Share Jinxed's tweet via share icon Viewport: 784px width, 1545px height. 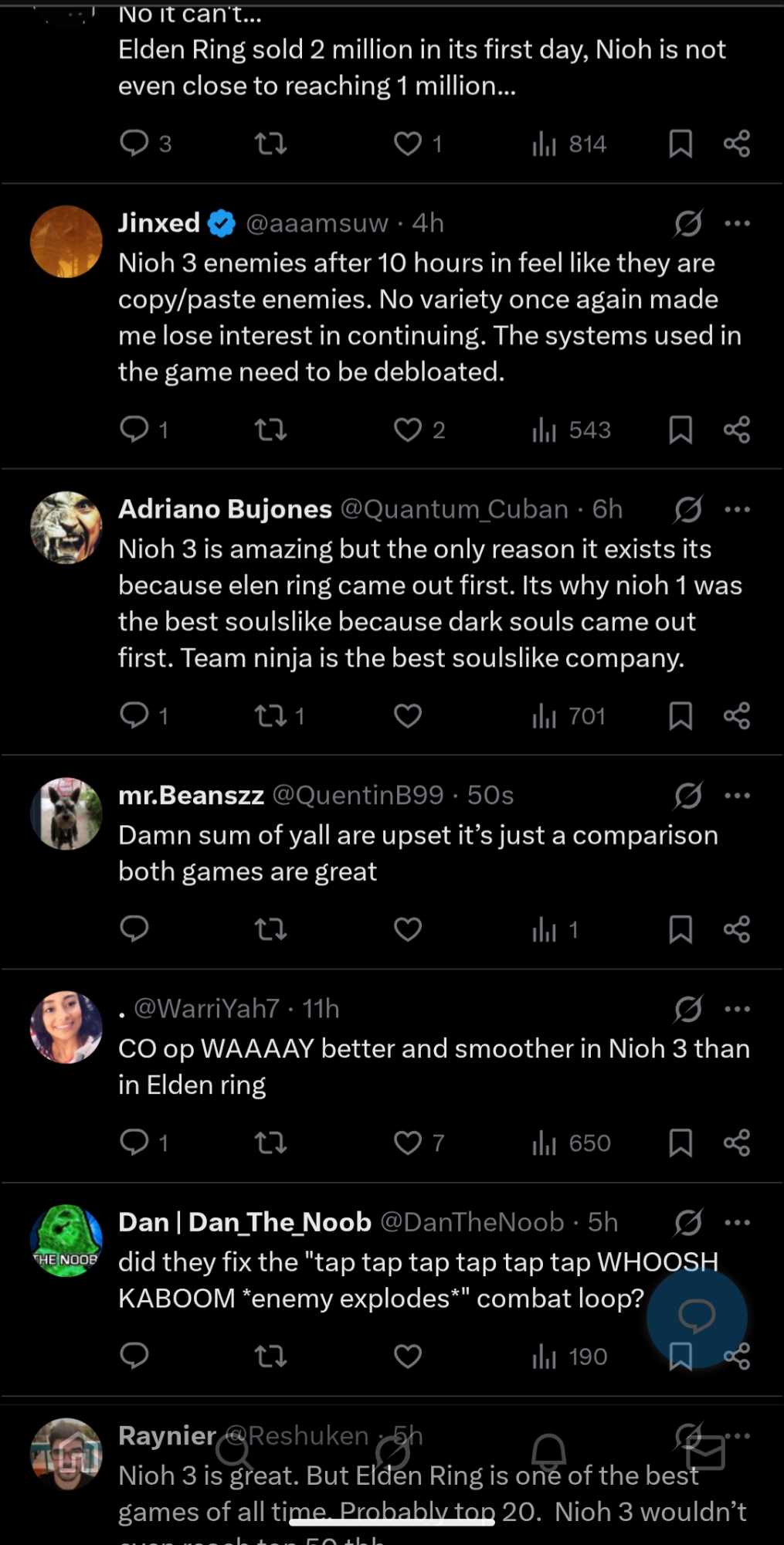(x=737, y=430)
